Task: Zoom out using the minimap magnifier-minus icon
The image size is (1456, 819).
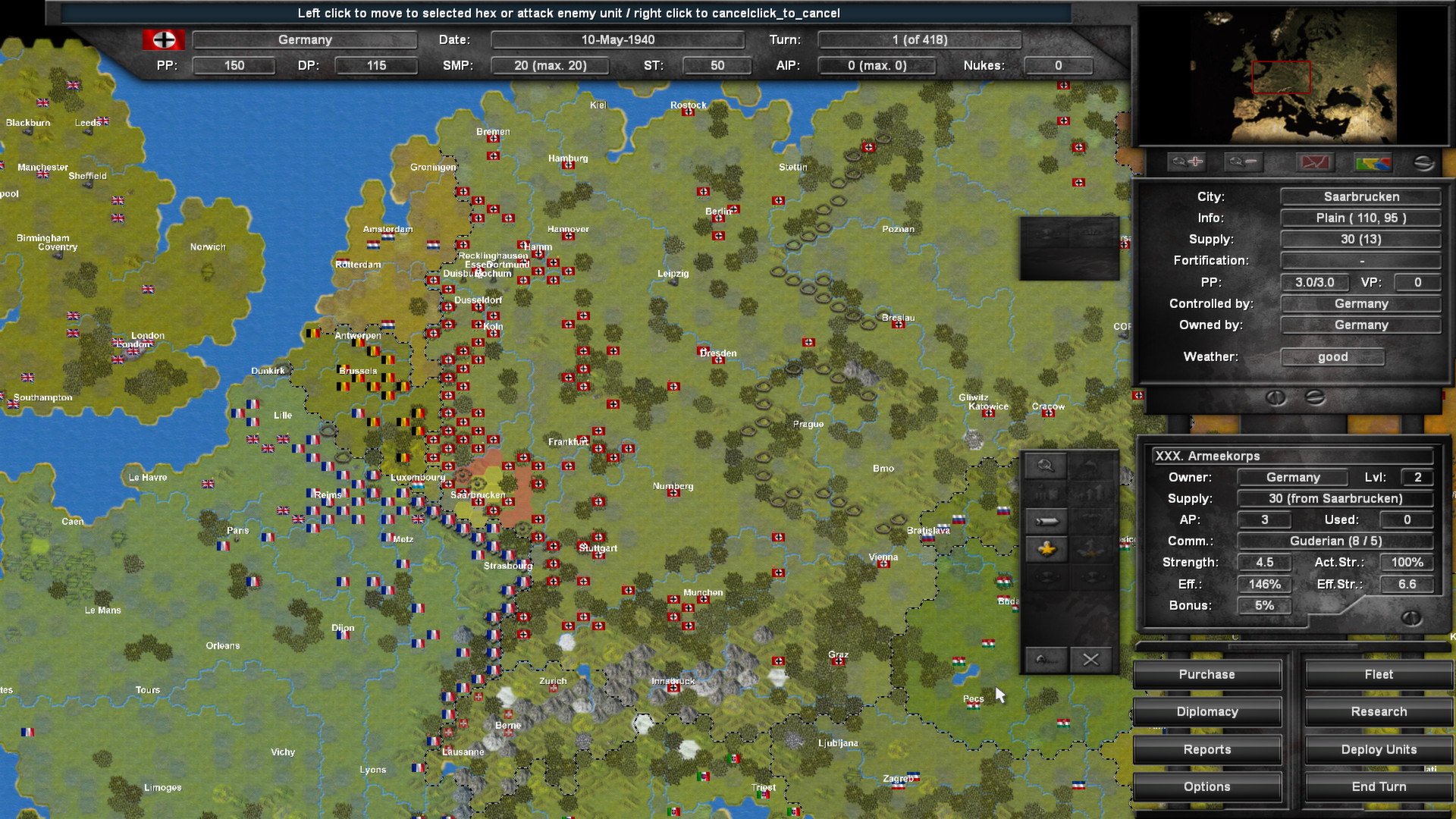Action: pos(1243,162)
